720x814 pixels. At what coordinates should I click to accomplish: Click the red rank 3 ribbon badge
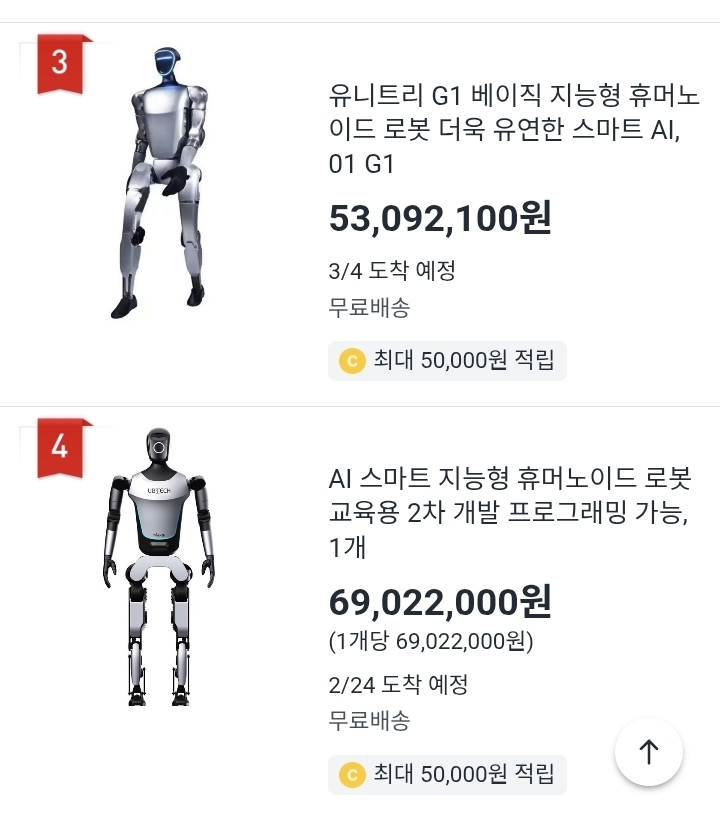(x=60, y=63)
